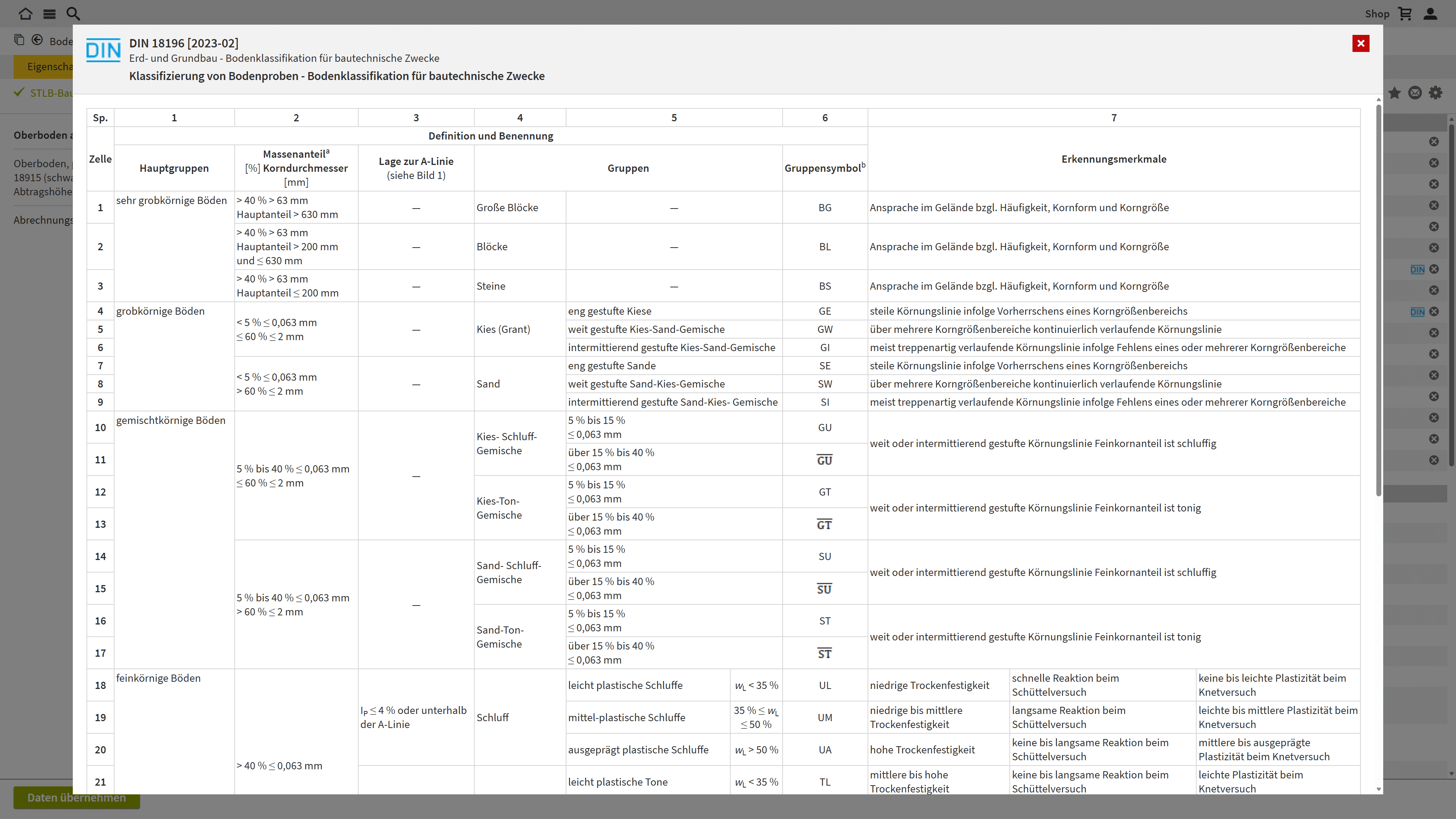Click the search magnifier icon
The height and width of the screenshot is (819, 1456).
click(73, 14)
